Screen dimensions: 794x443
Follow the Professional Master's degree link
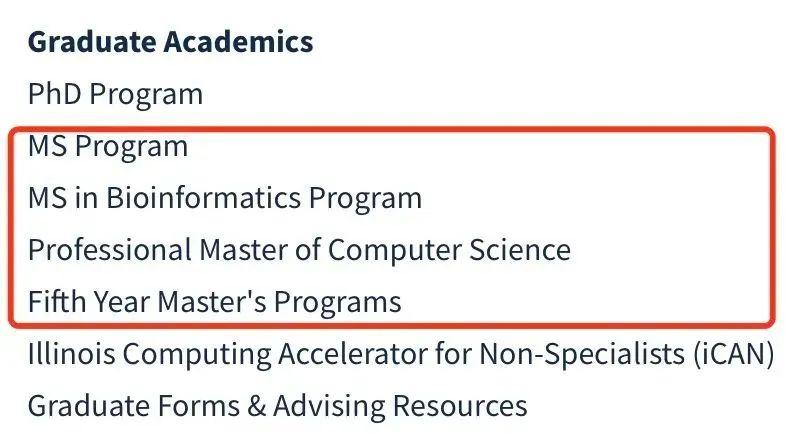(299, 250)
